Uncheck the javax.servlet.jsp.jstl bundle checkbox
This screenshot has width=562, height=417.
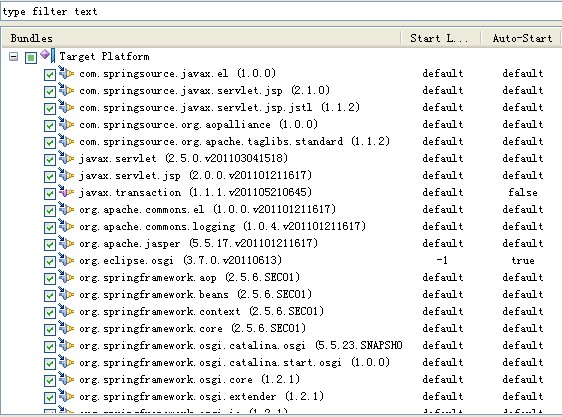[x=49, y=108]
